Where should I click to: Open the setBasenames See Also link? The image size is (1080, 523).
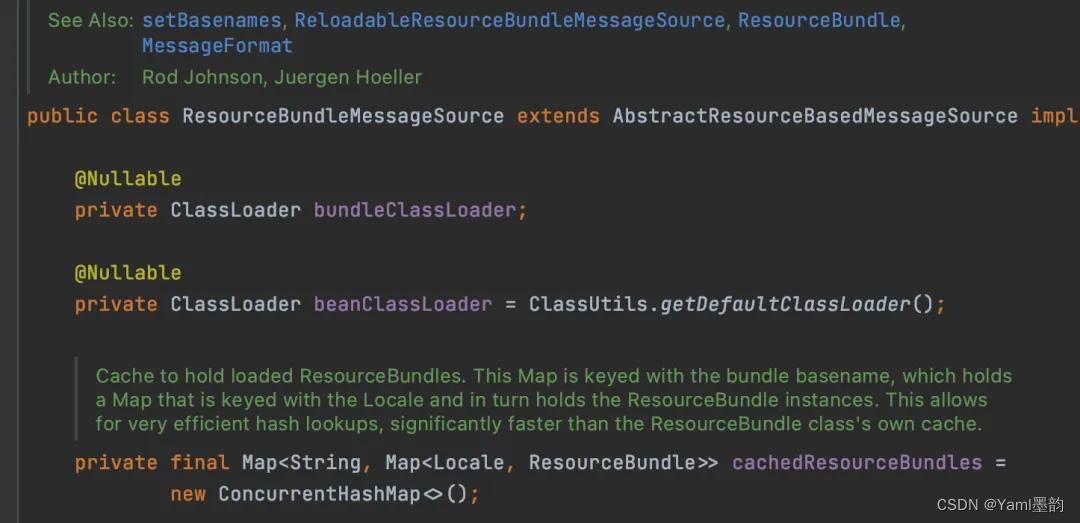(211, 21)
